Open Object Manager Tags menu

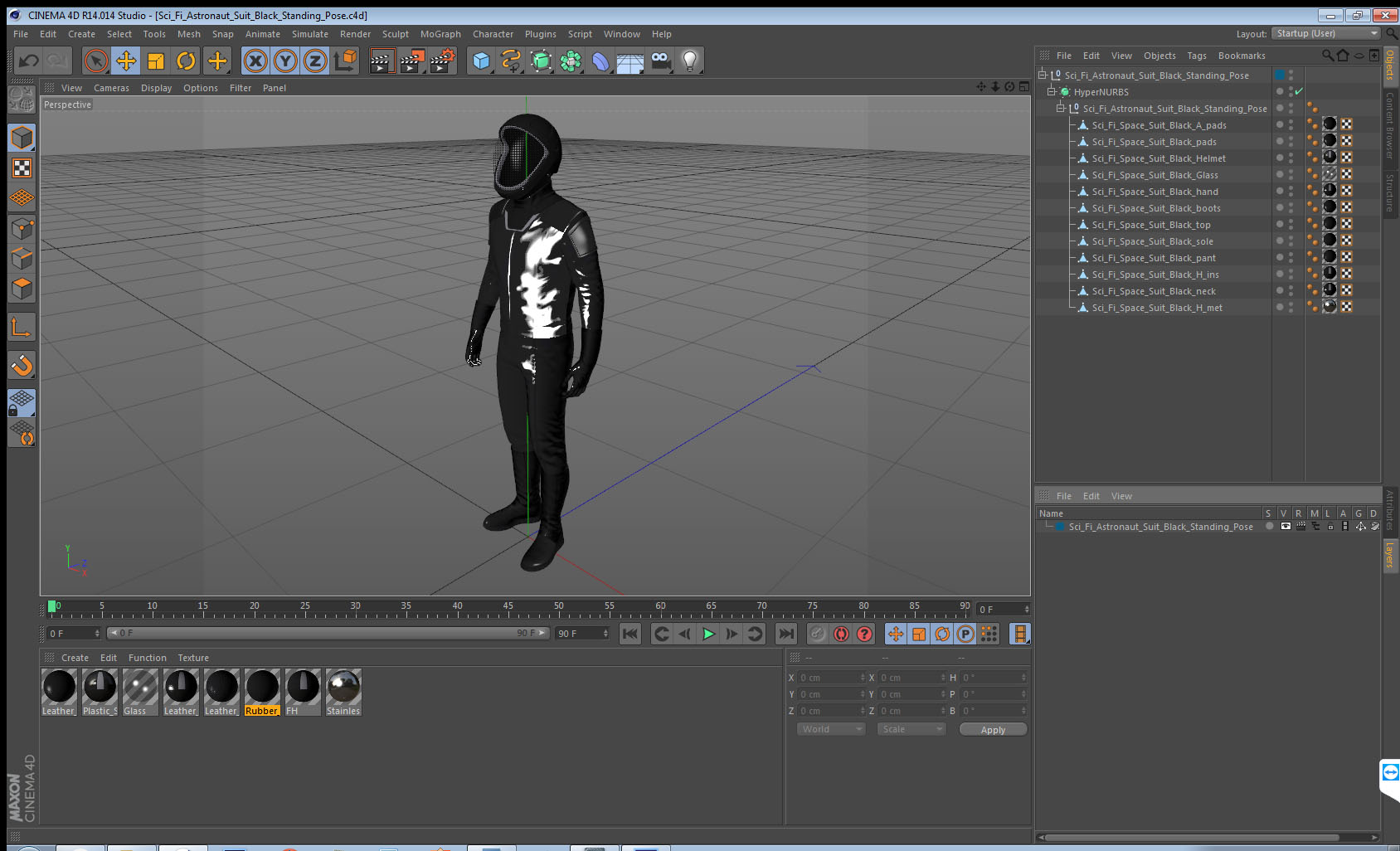[1197, 56]
